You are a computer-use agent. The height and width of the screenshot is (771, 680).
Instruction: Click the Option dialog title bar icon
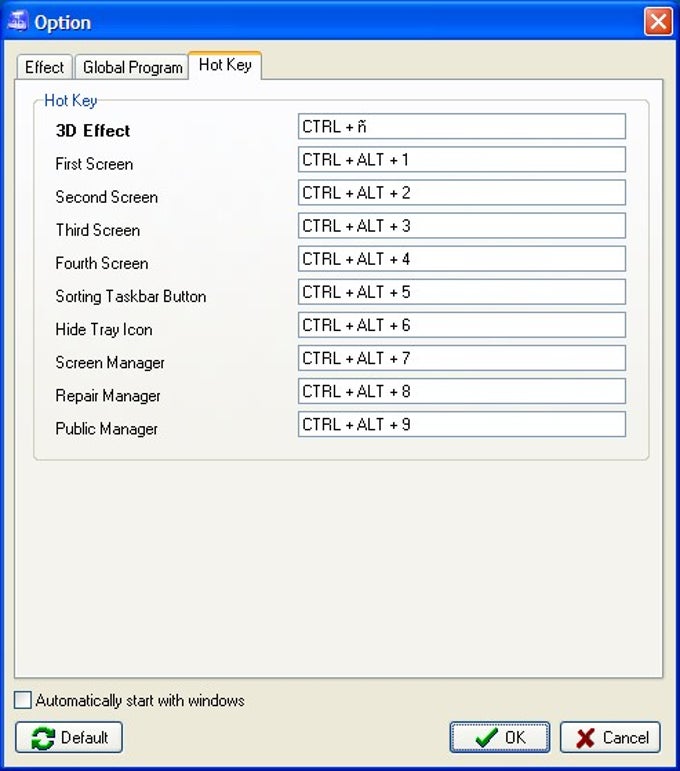(18, 21)
